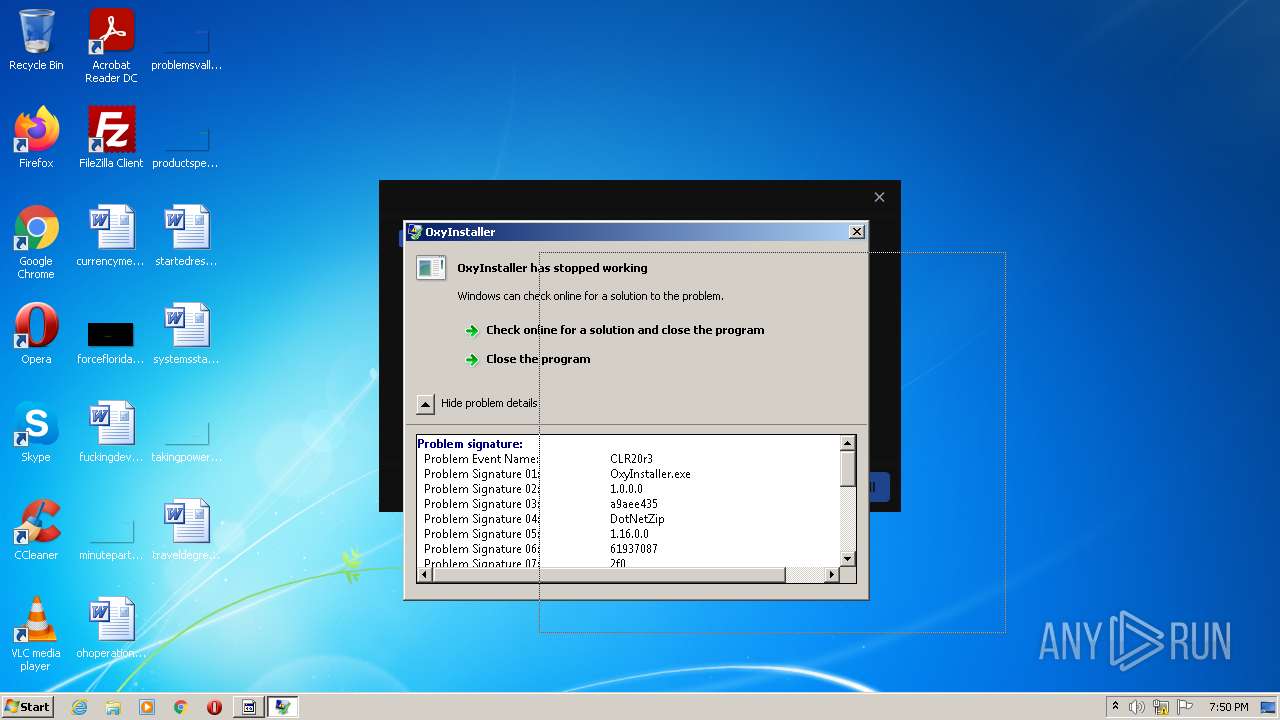Click the 7:50 PM taskbar clock
Image resolution: width=1280 pixels, height=720 pixels.
point(1228,707)
